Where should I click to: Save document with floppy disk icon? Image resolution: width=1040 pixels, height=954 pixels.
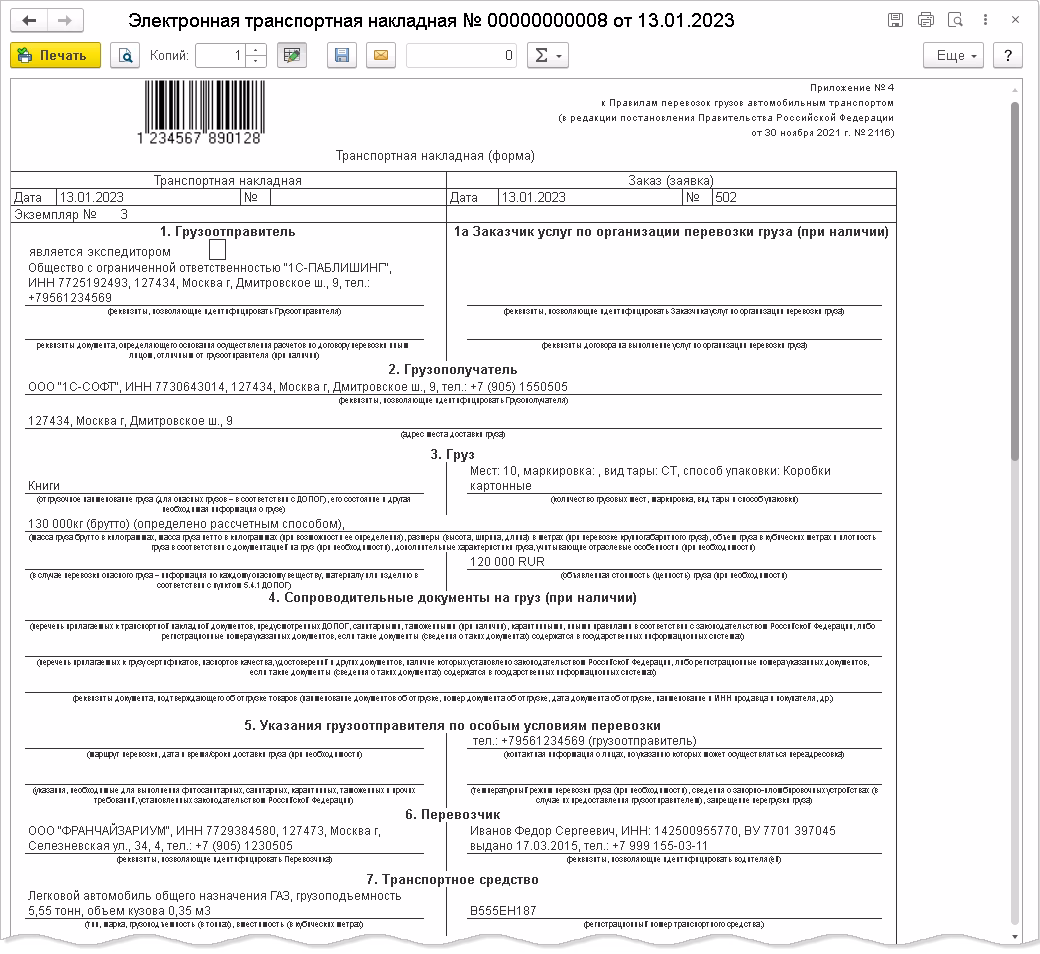coord(342,56)
